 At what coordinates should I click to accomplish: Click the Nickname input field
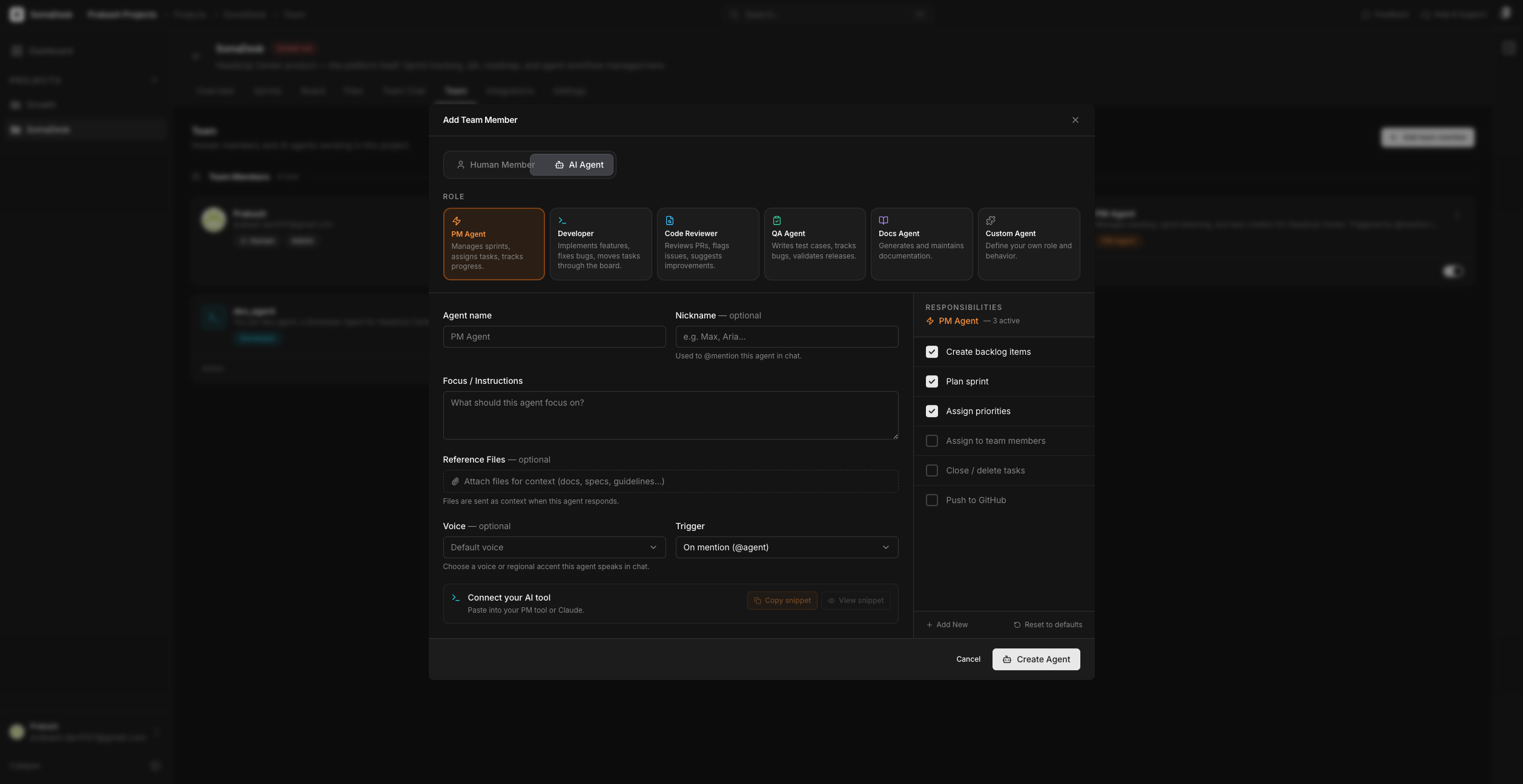pyautogui.click(x=787, y=337)
